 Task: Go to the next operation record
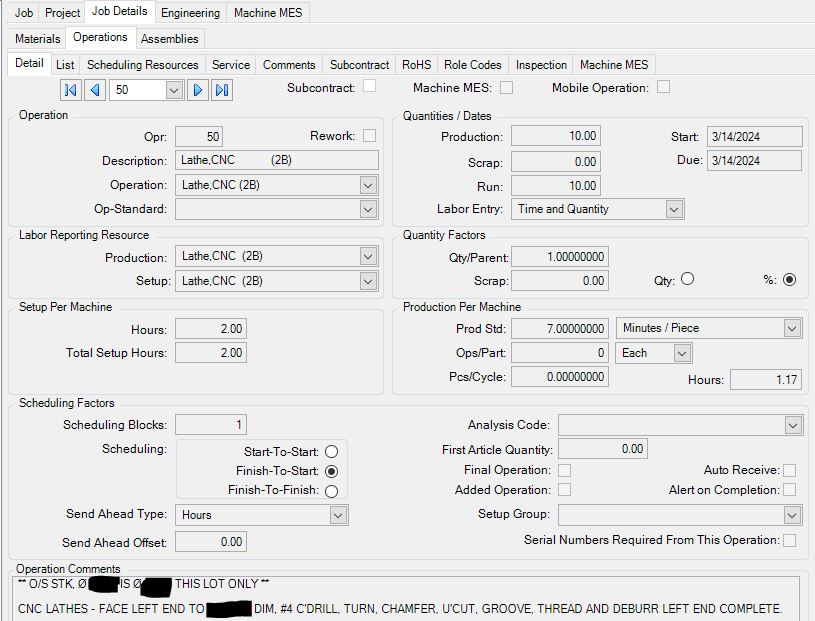click(198, 90)
